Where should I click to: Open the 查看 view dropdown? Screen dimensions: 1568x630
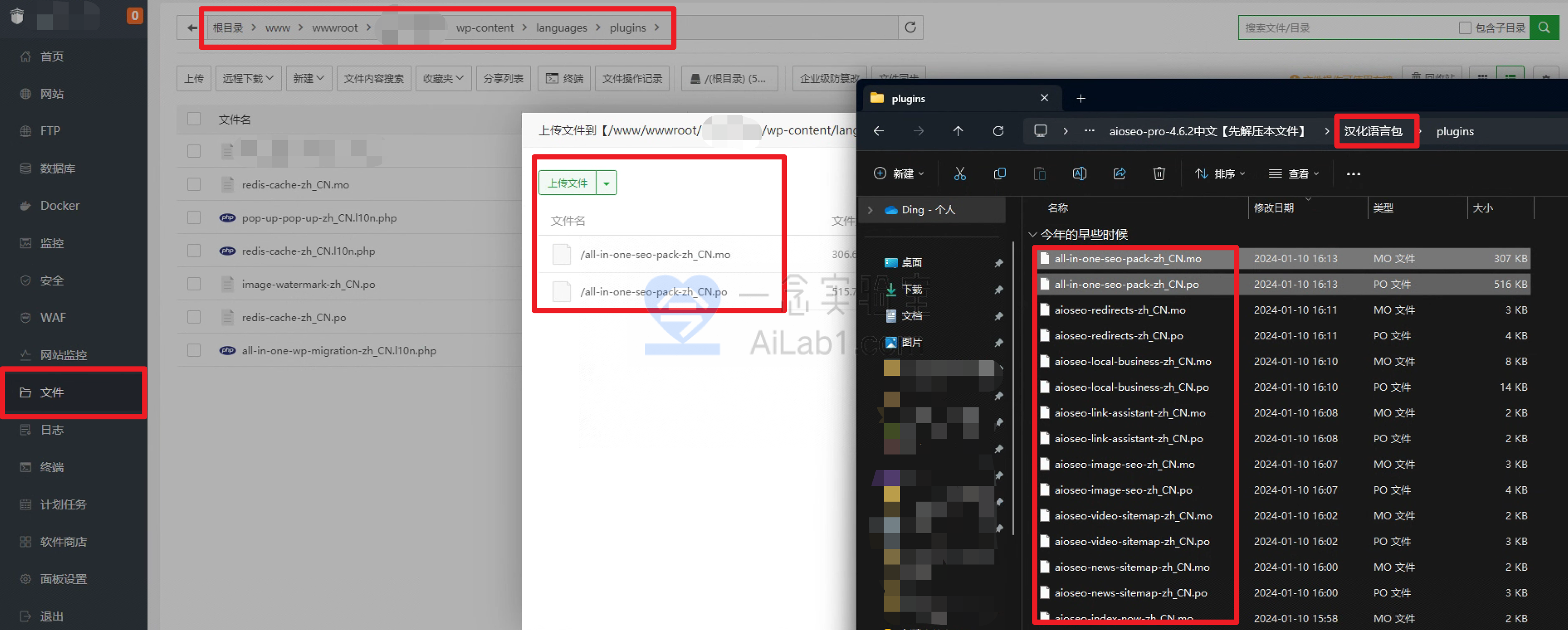coord(1294,174)
